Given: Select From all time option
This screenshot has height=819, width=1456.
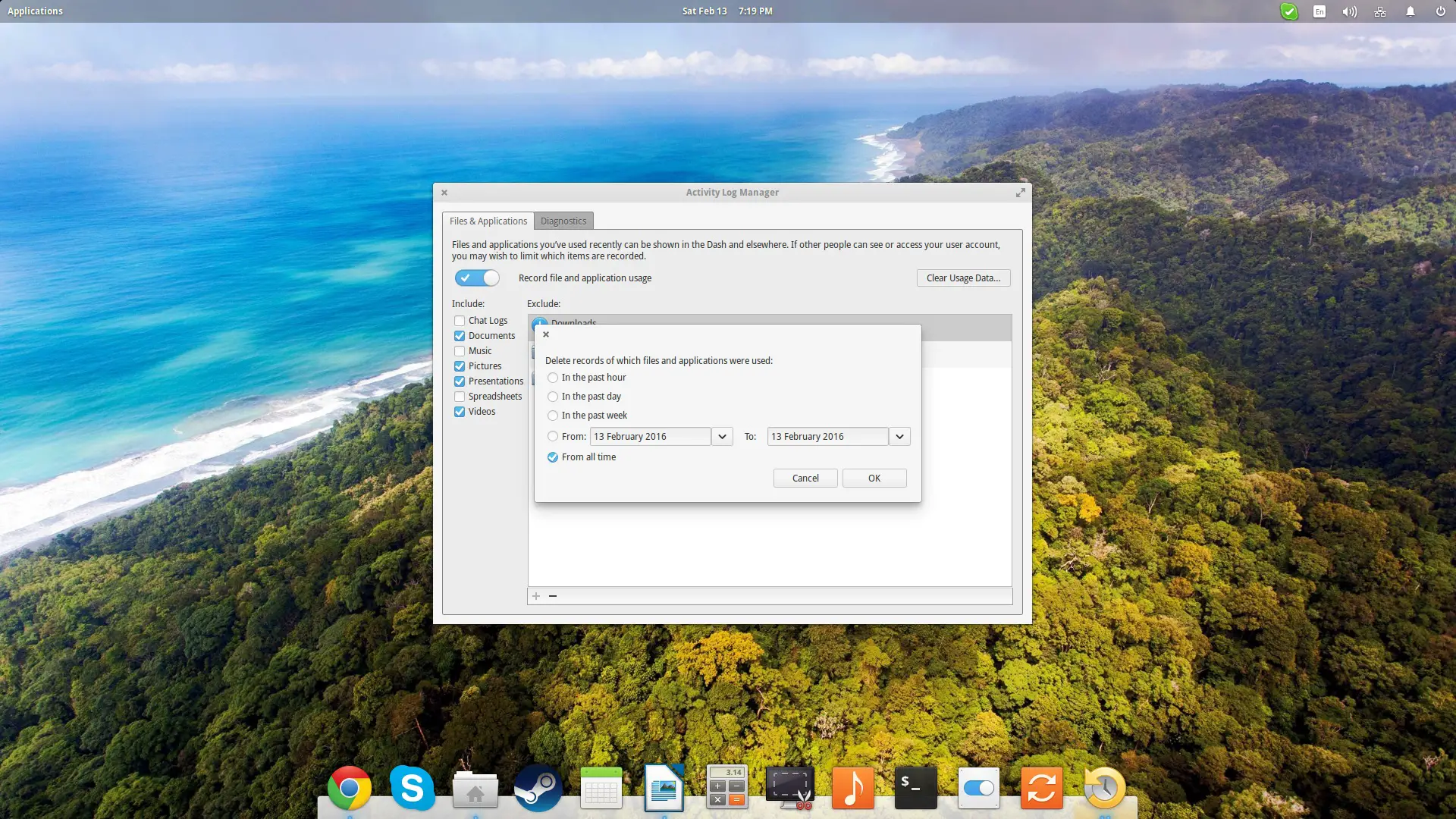Looking at the screenshot, I should 553,457.
